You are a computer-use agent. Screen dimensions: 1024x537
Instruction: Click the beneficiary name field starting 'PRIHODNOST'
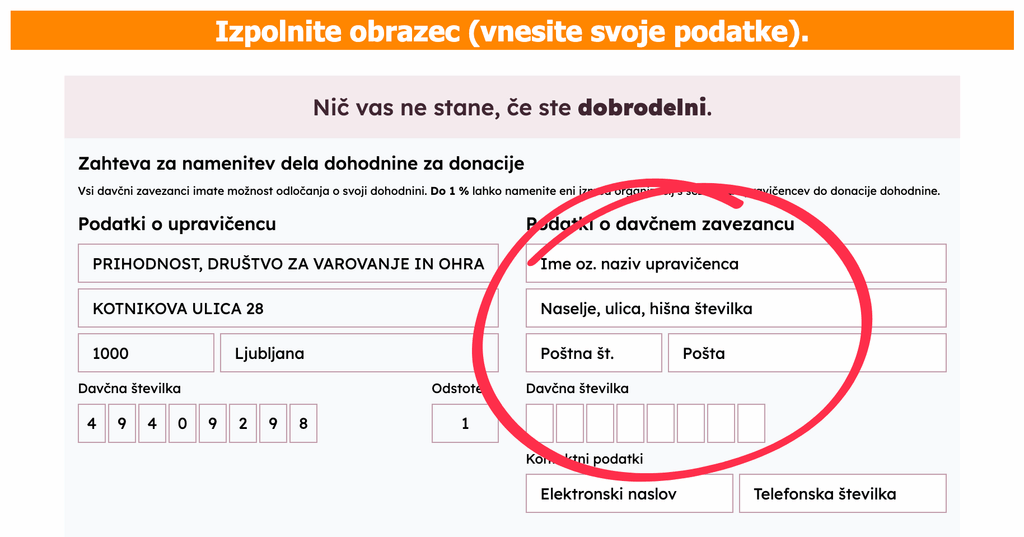click(288, 264)
